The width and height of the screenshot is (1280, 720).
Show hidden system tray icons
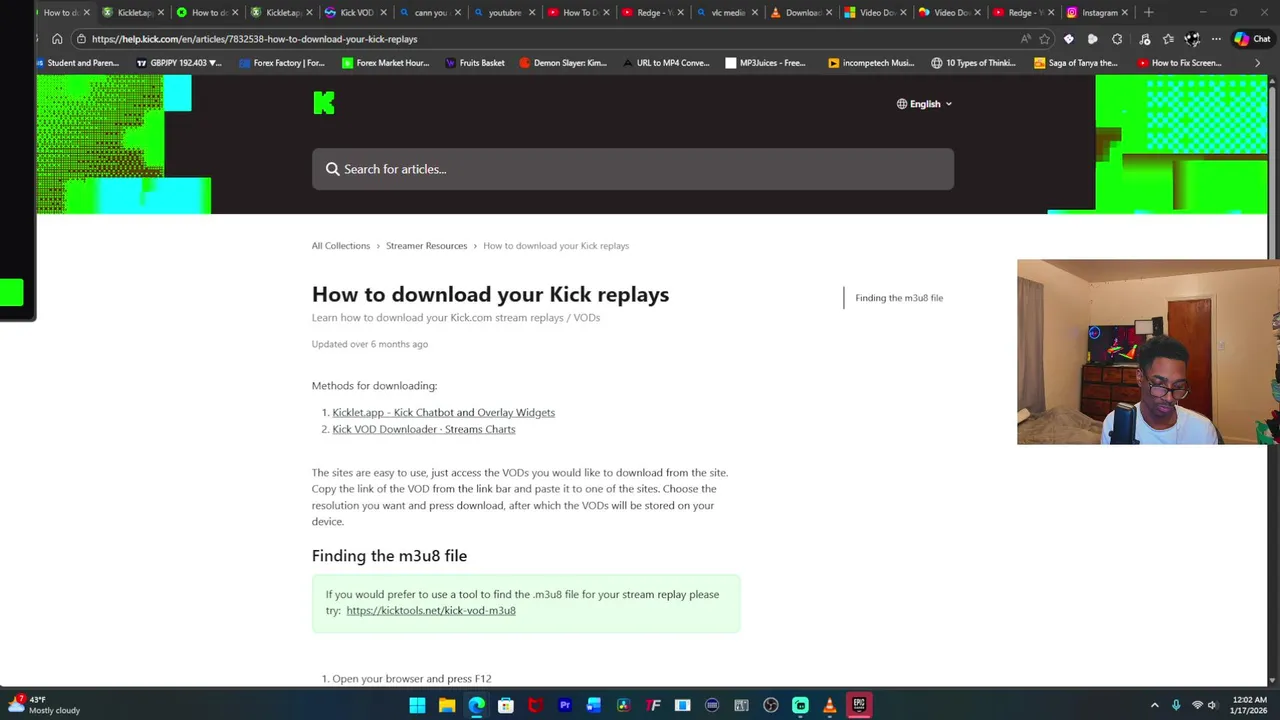coord(1154,705)
